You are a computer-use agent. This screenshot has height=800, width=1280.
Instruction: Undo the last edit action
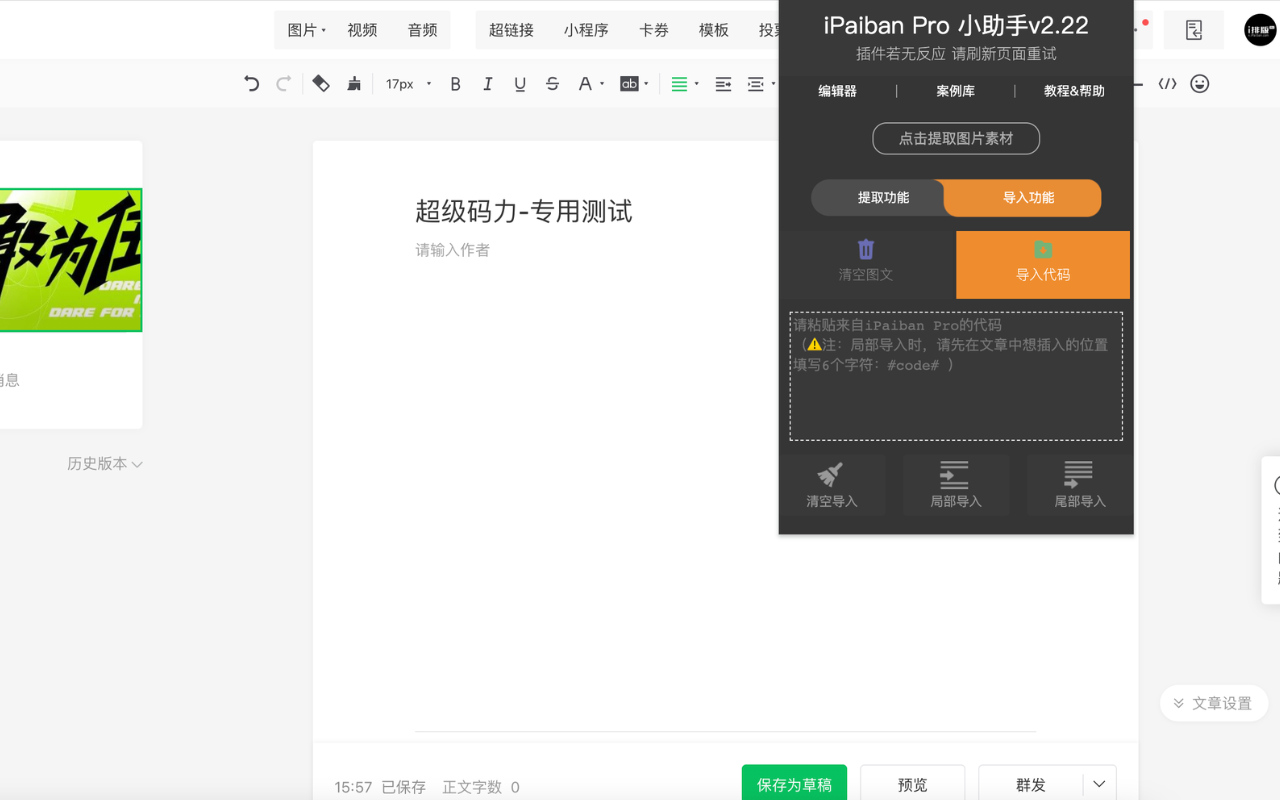pyautogui.click(x=251, y=84)
